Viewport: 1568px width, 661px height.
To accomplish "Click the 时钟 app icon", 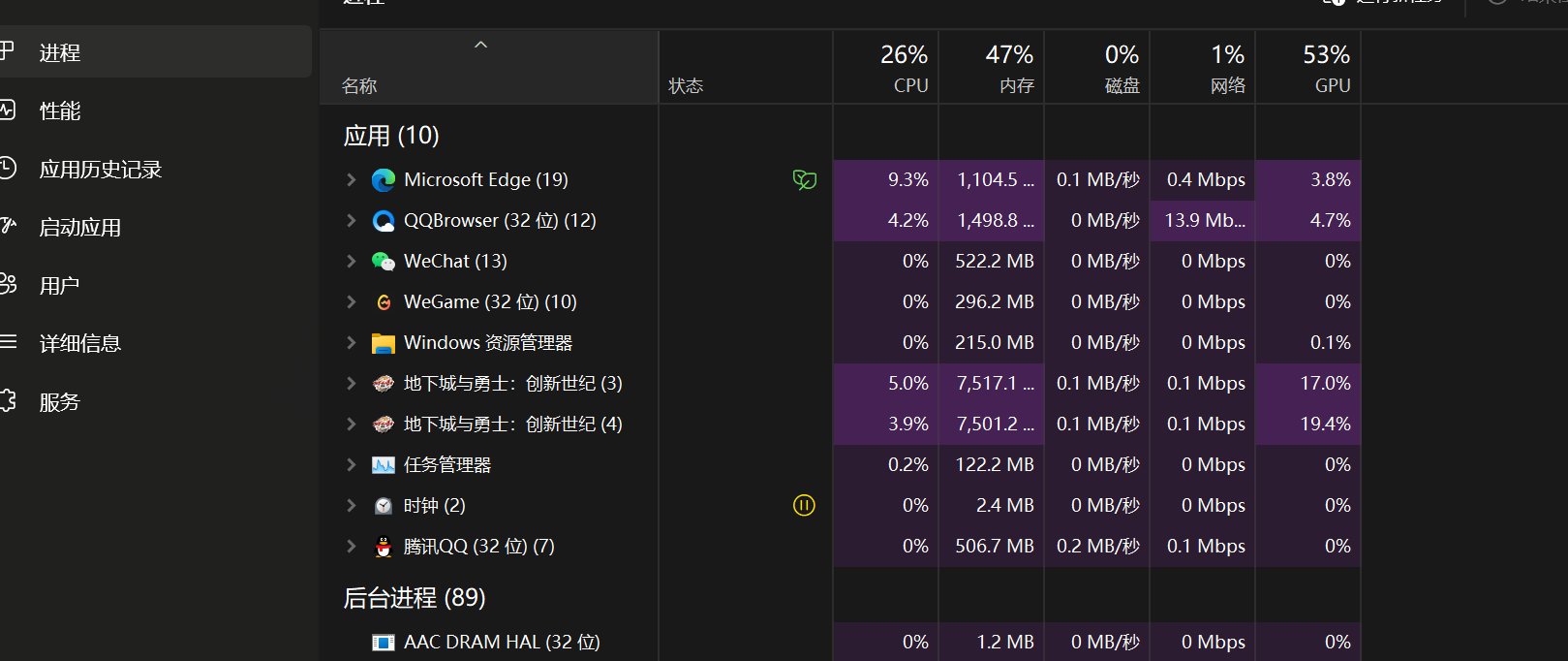I will point(384,505).
